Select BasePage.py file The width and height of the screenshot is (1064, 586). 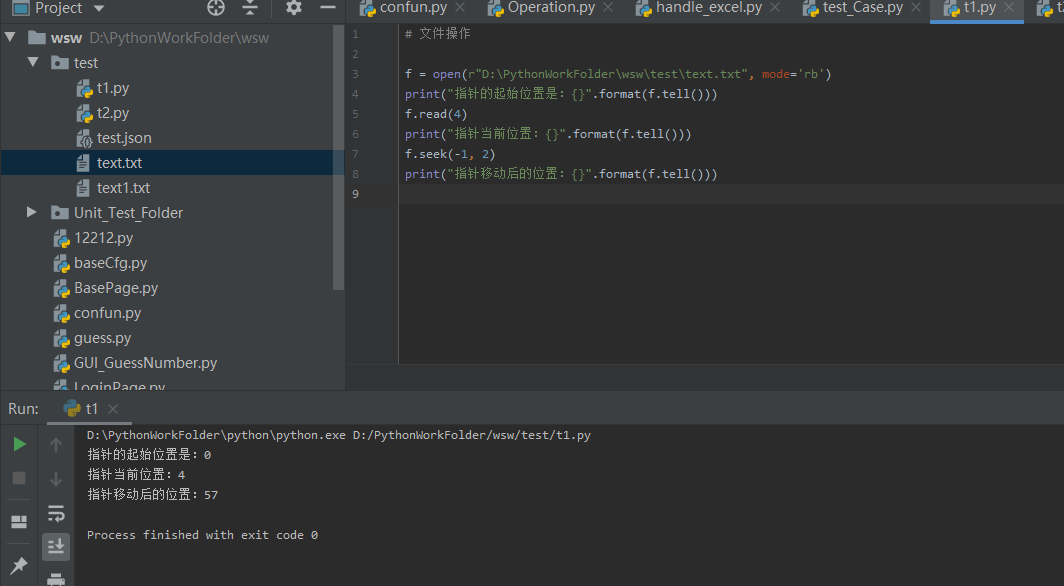click(116, 288)
